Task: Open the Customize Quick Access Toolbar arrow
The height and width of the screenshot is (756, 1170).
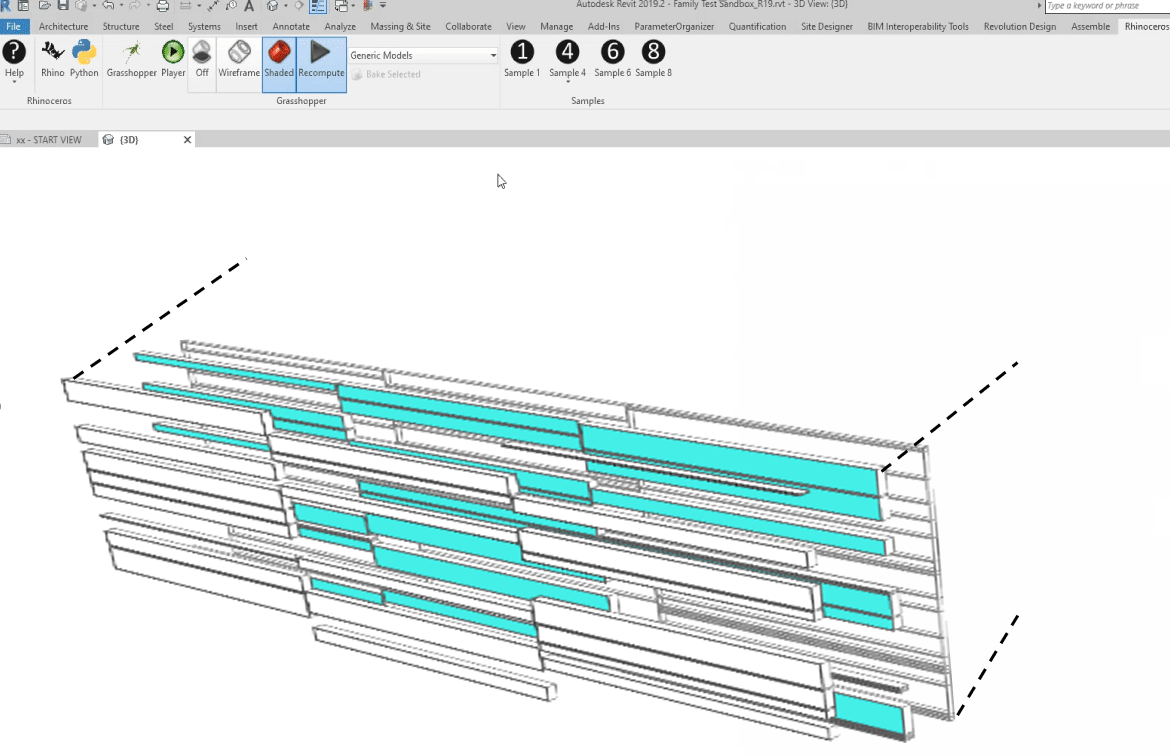Action: [383, 5]
